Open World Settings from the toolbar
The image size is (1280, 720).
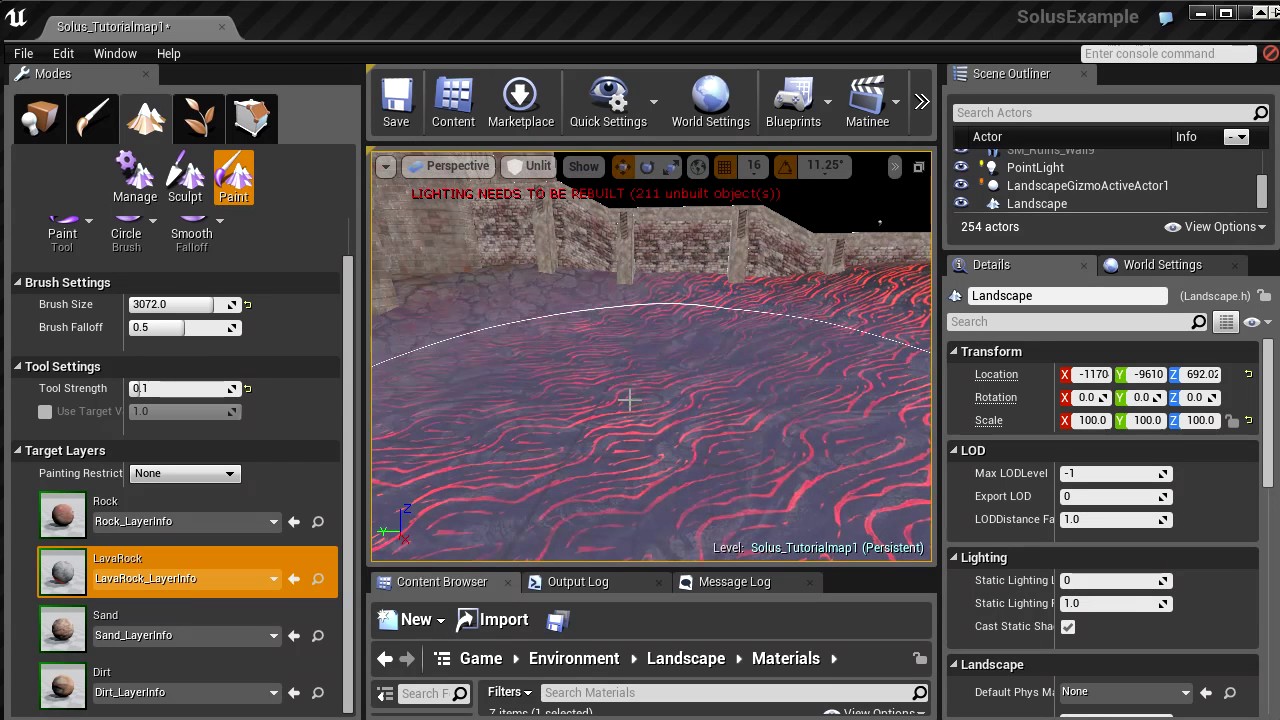[x=711, y=103]
